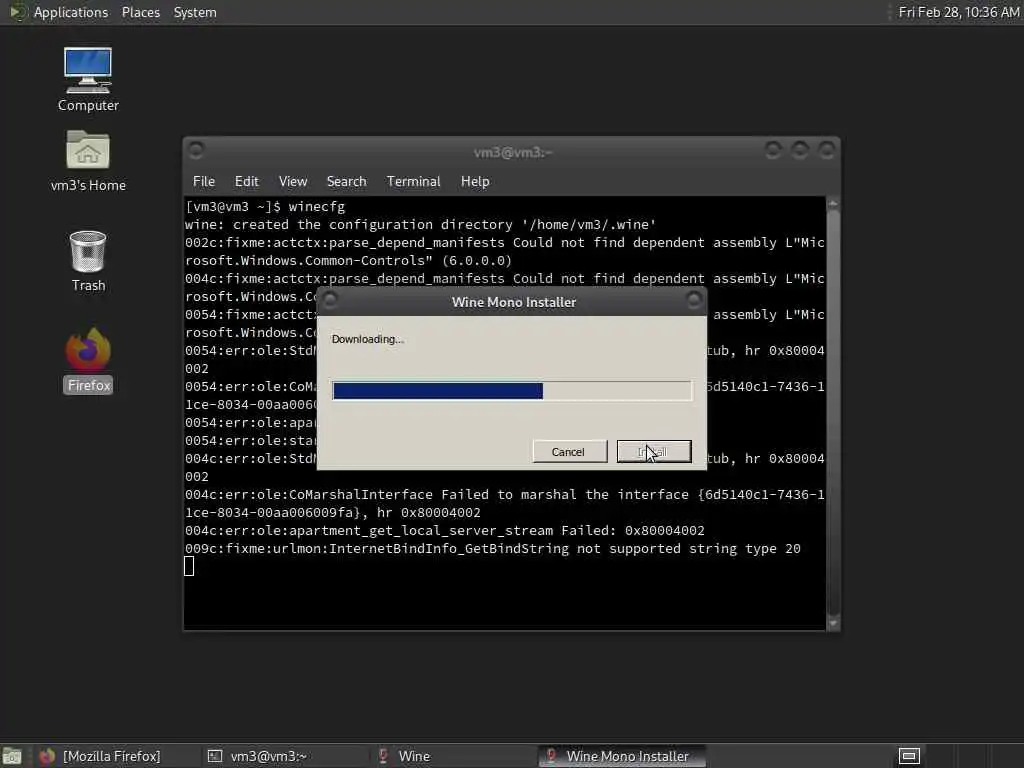The width and height of the screenshot is (1024, 768).
Task: Click the show desktop icon in taskbar
Action: [12, 756]
